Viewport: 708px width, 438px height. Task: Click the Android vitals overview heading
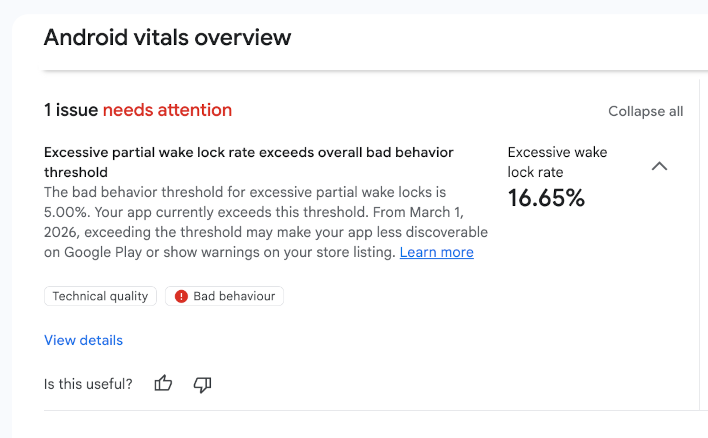coord(167,38)
